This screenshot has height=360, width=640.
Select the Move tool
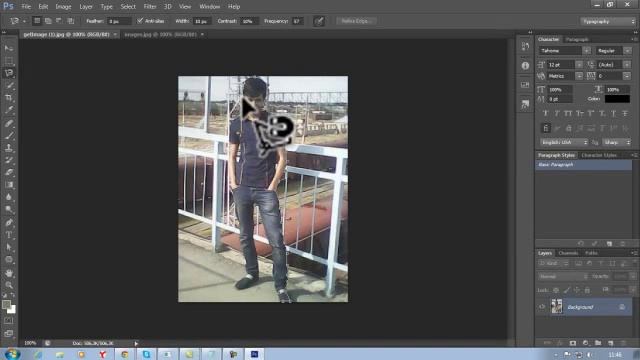click(9, 48)
